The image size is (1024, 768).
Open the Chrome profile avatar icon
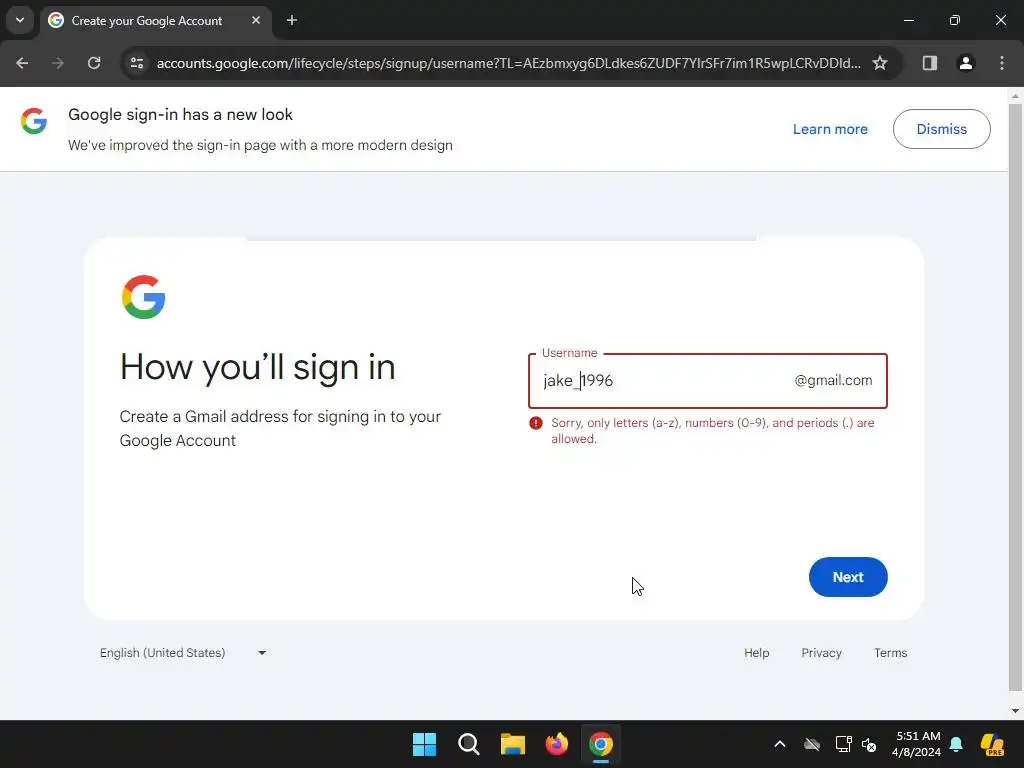click(965, 63)
